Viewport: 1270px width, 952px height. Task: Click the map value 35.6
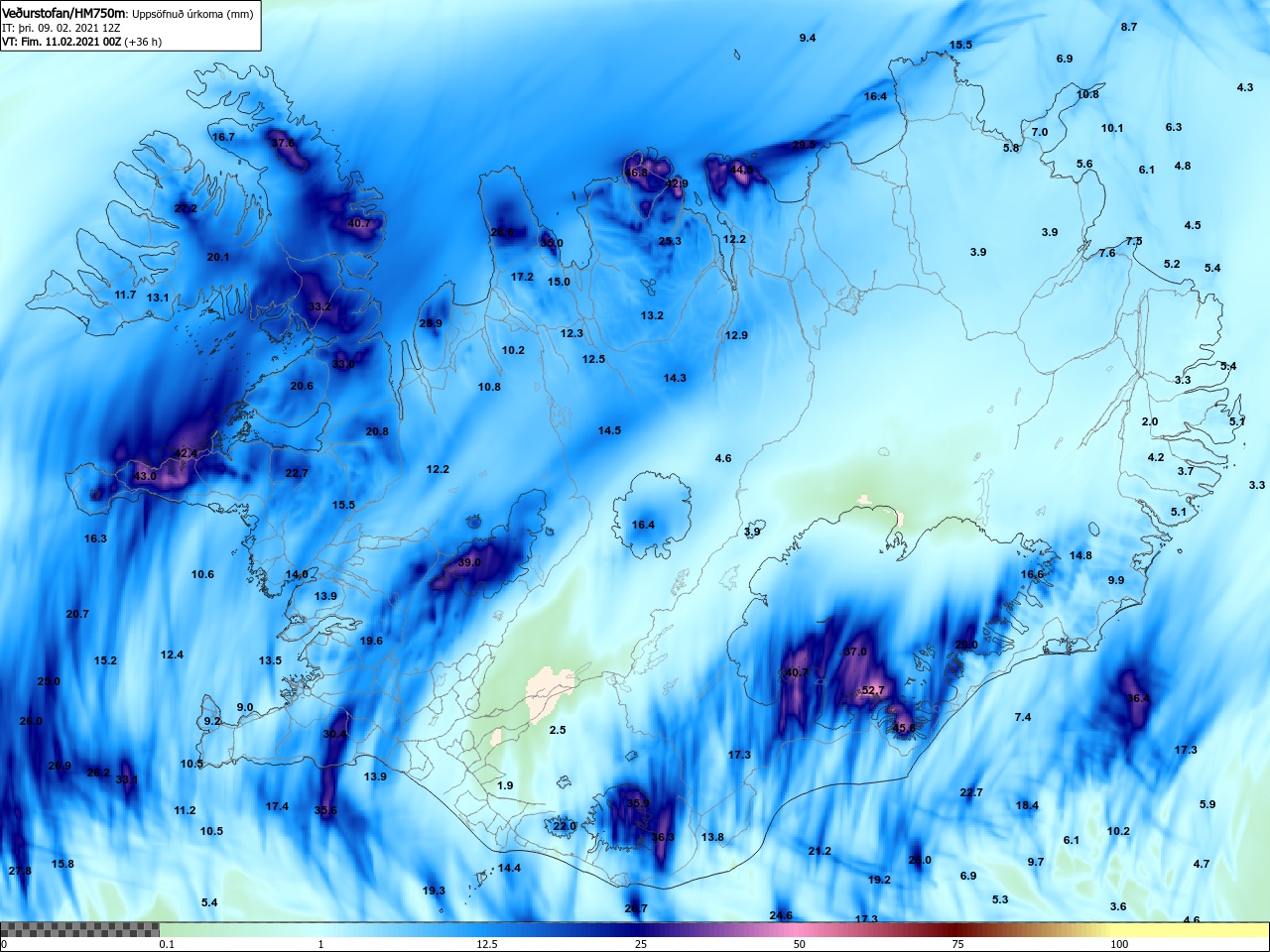pyautogui.click(x=325, y=810)
